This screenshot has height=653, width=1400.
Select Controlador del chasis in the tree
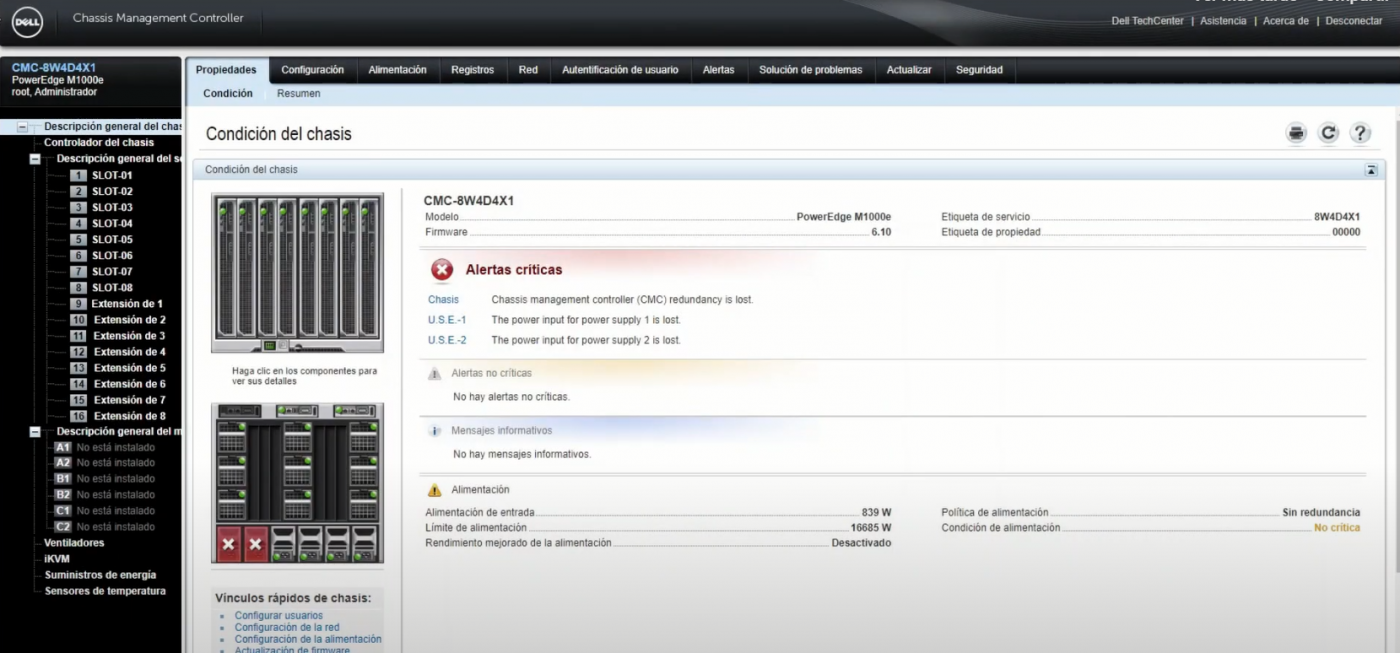(99, 143)
